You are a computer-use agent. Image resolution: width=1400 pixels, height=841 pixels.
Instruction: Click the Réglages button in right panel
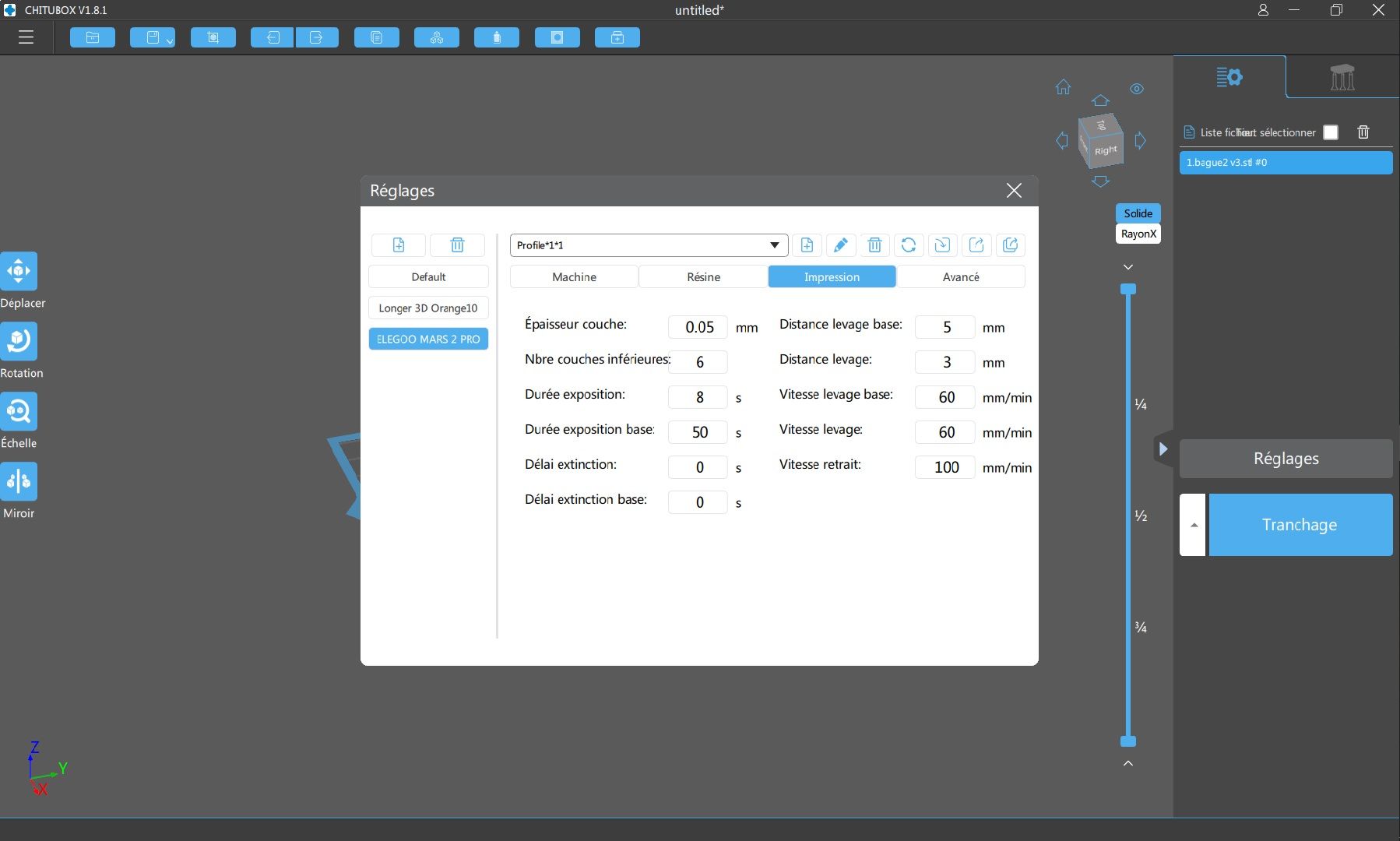(x=1286, y=459)
